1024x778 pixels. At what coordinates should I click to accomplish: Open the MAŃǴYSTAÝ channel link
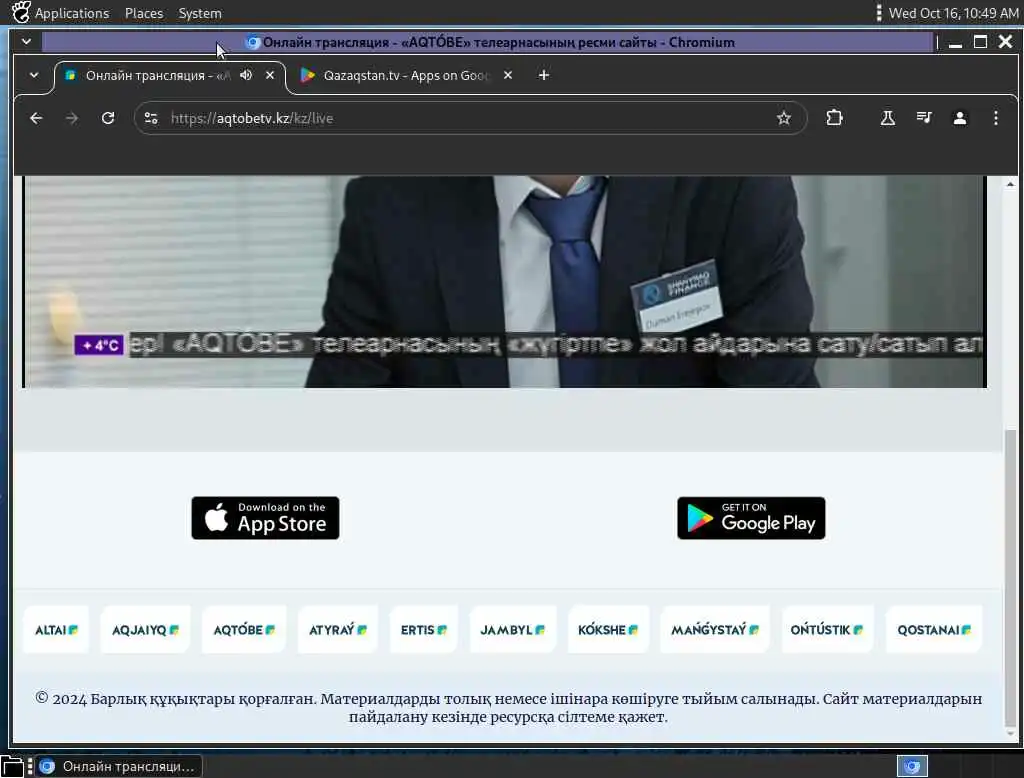coord(715,630)
